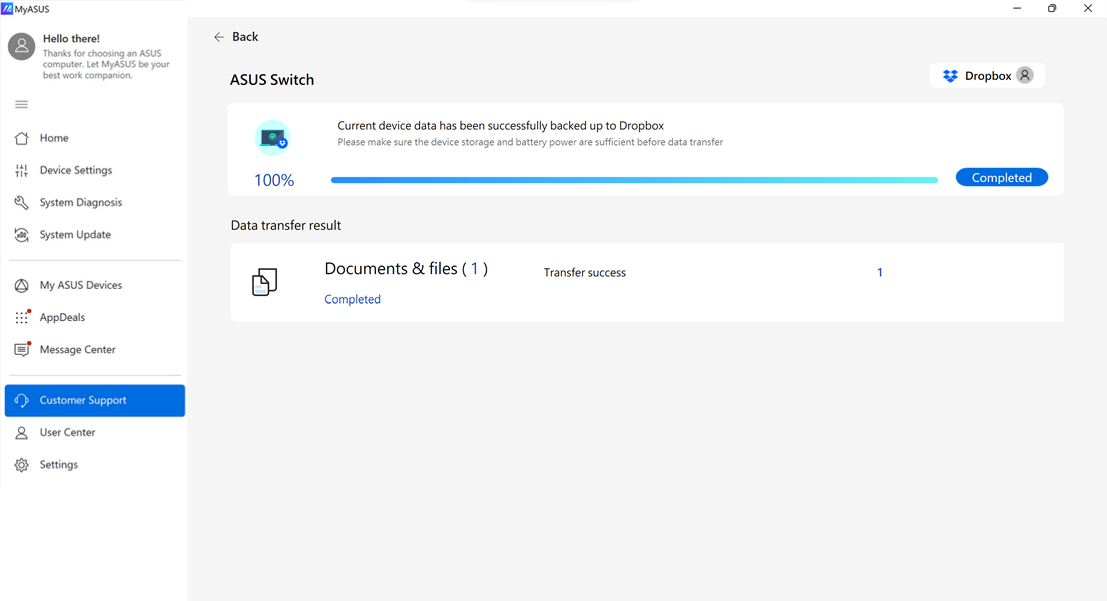Click the System Diagnosis wrench icon
Viewport: 1107px width, 601px height.
21,203
